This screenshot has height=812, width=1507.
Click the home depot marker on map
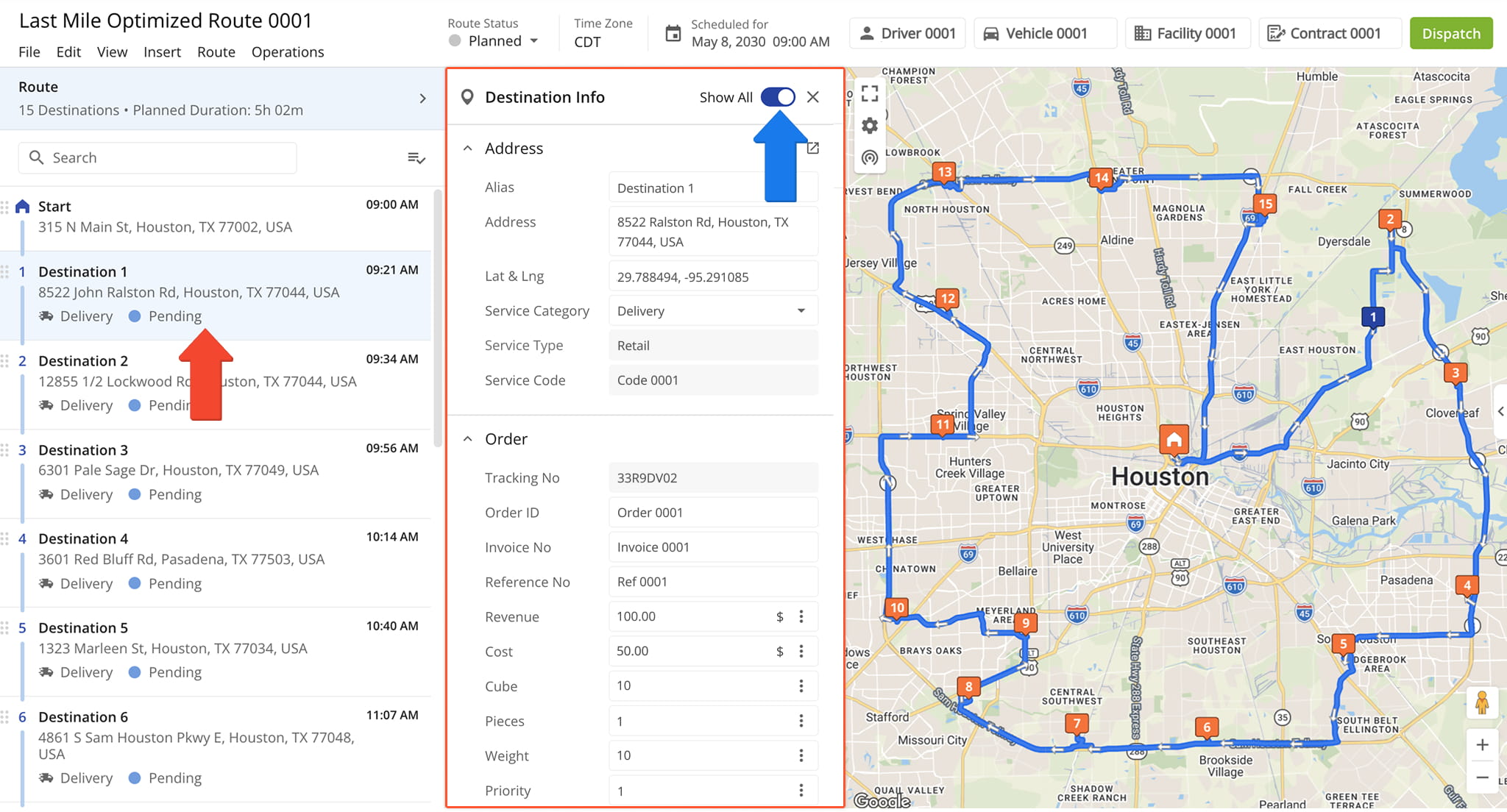[1174, 439]
